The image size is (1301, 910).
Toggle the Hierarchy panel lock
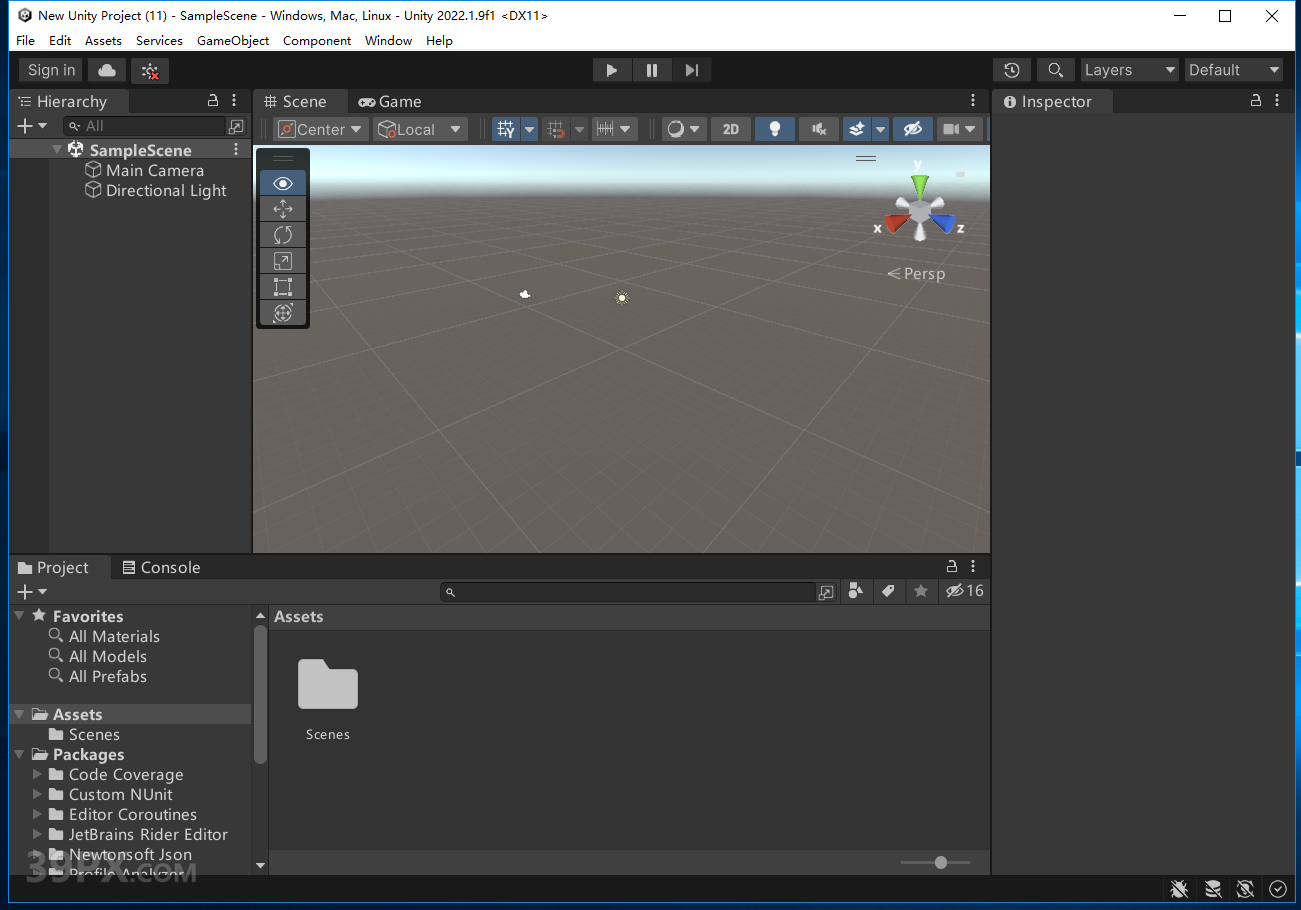pos(213,101)
